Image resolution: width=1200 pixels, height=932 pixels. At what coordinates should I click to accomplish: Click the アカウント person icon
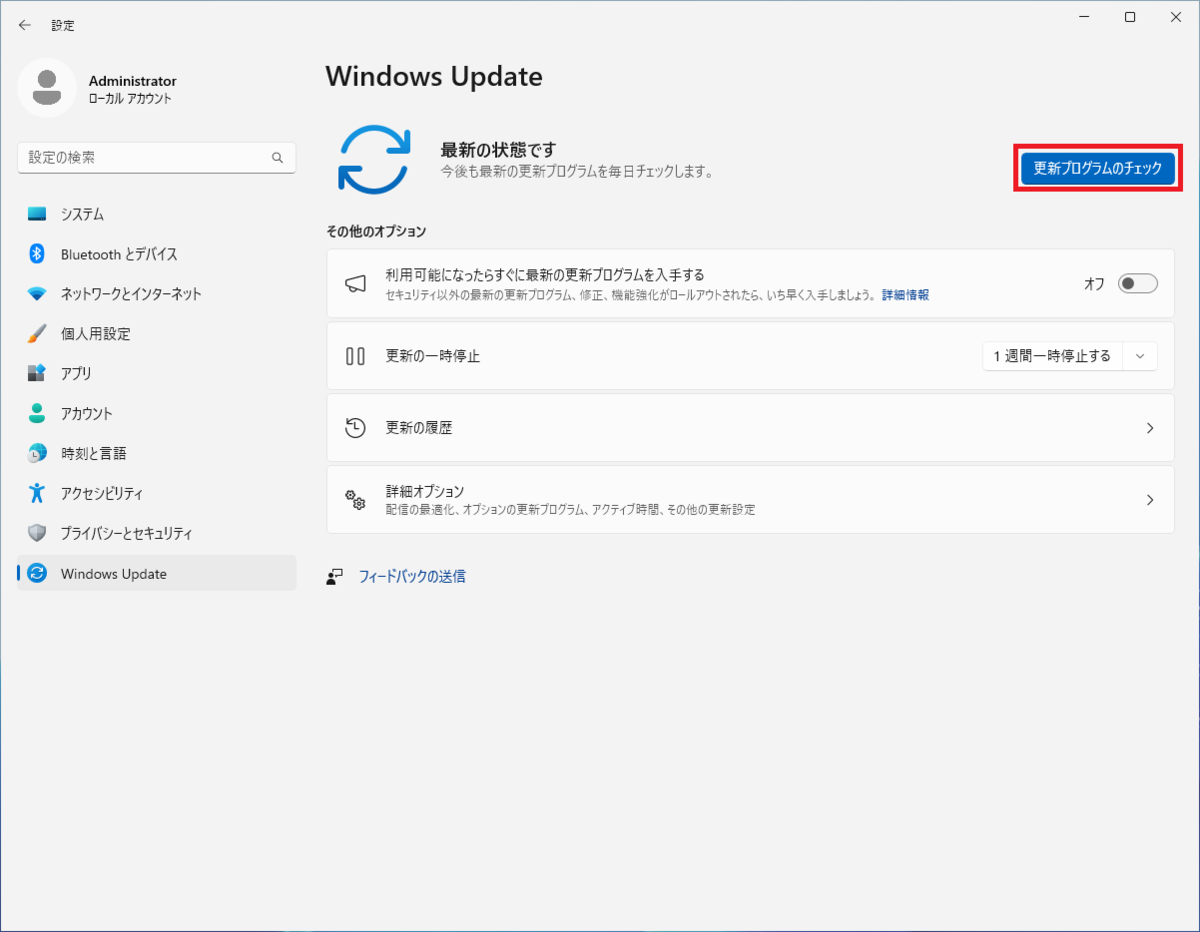37,413
